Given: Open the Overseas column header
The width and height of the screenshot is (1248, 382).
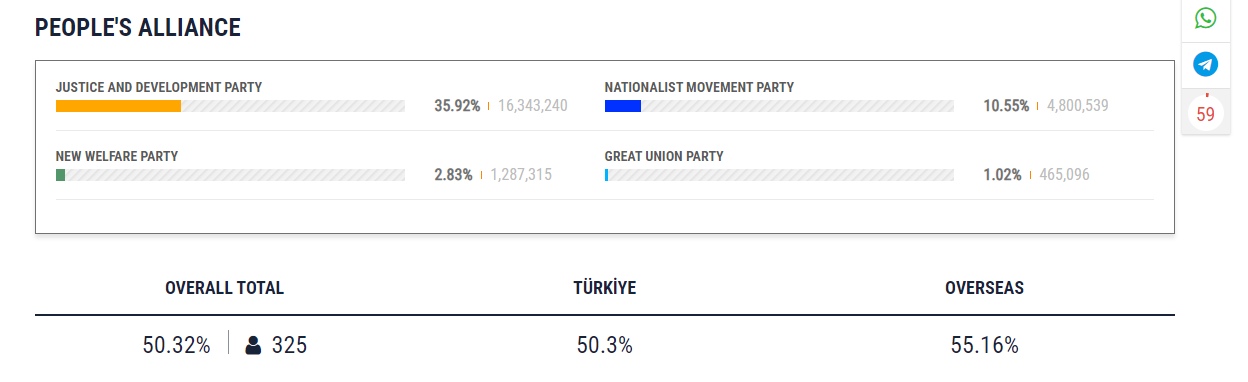Looking at the screenshot, I should click(x=985, y=288).
